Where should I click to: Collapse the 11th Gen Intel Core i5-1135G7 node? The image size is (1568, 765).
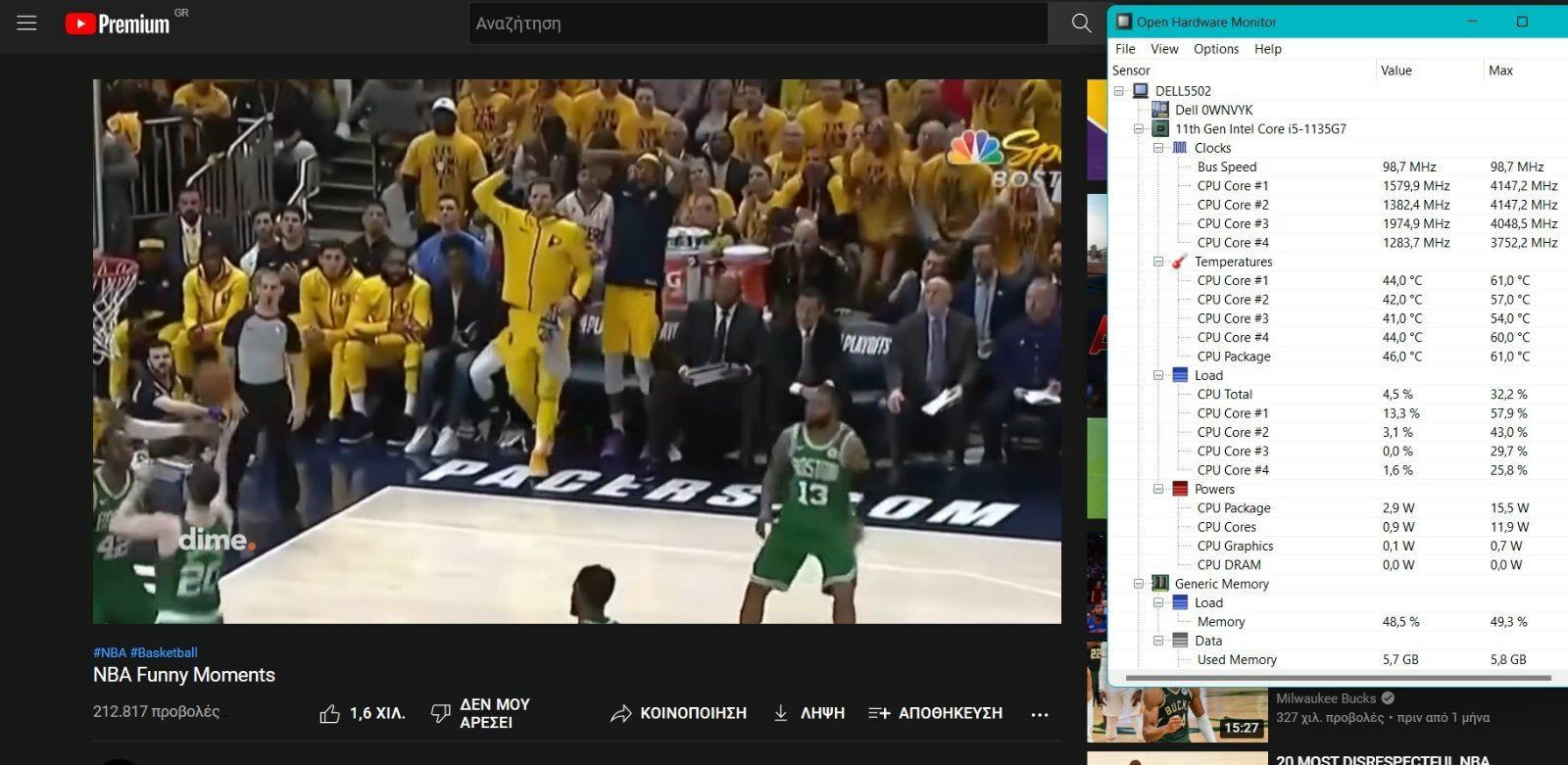pos(1139,129)
